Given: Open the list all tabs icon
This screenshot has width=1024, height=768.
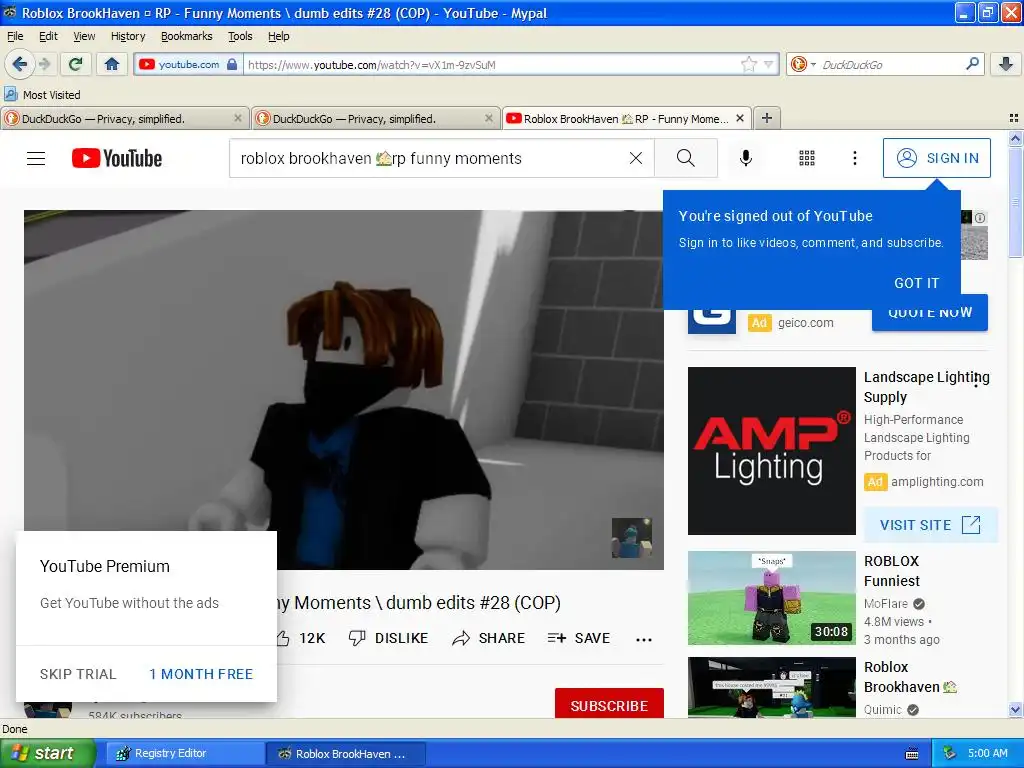Looking at the screenshot, I should (x=1014, y=118).
